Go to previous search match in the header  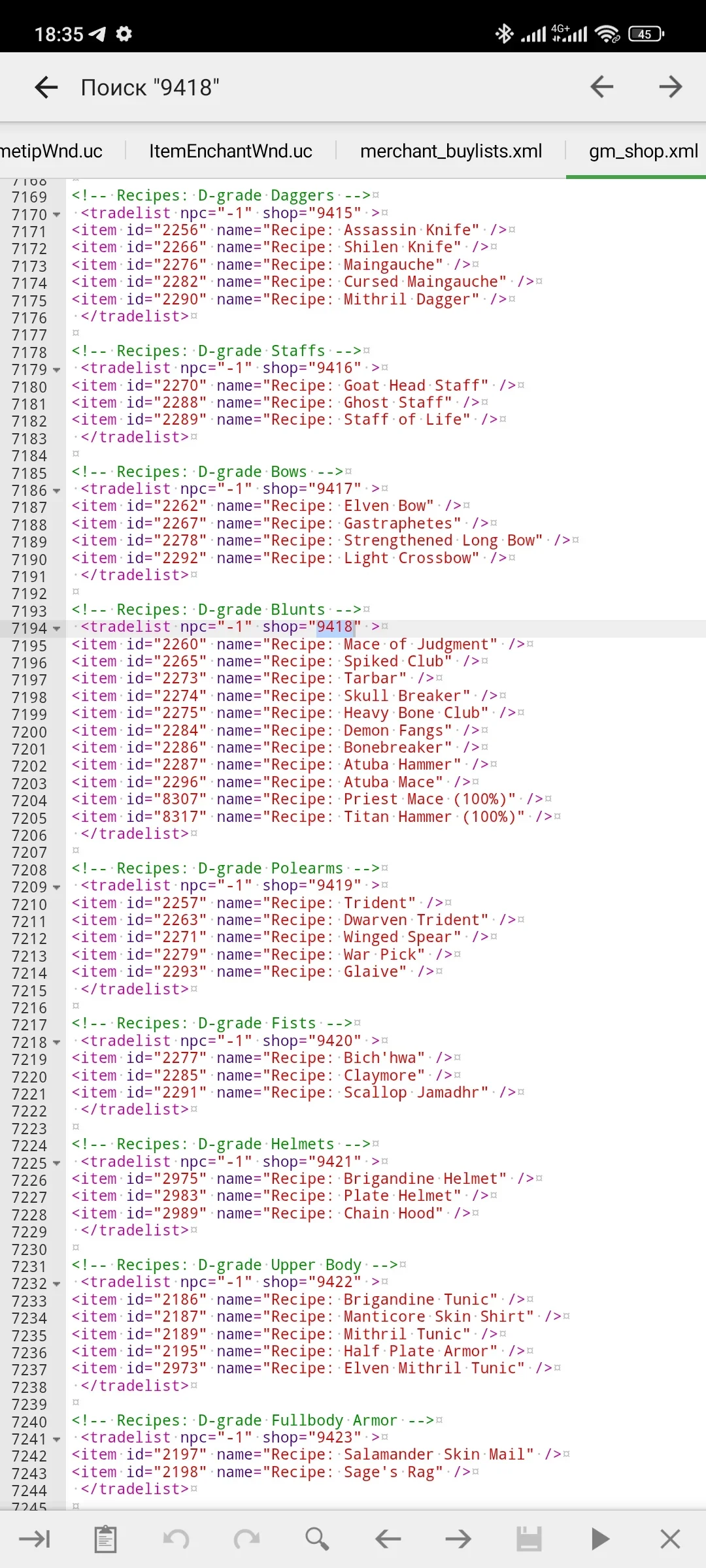[x=601, y=86]
